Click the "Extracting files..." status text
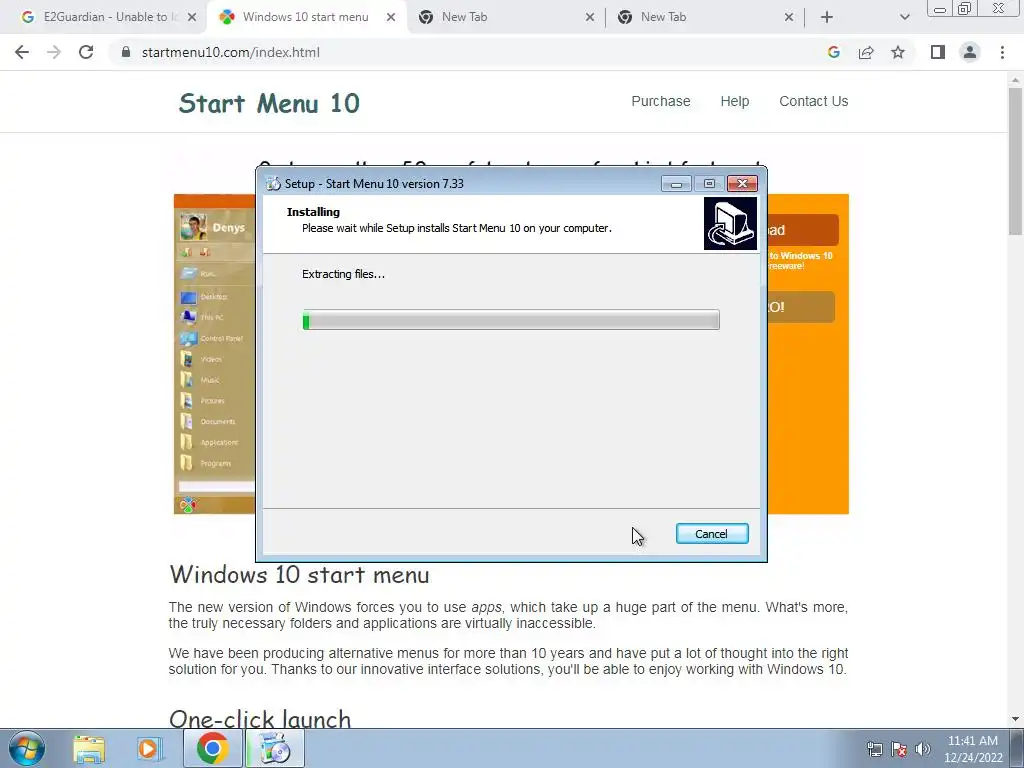The height and width of the screenshot is (768, 1024). click(344, 274)
